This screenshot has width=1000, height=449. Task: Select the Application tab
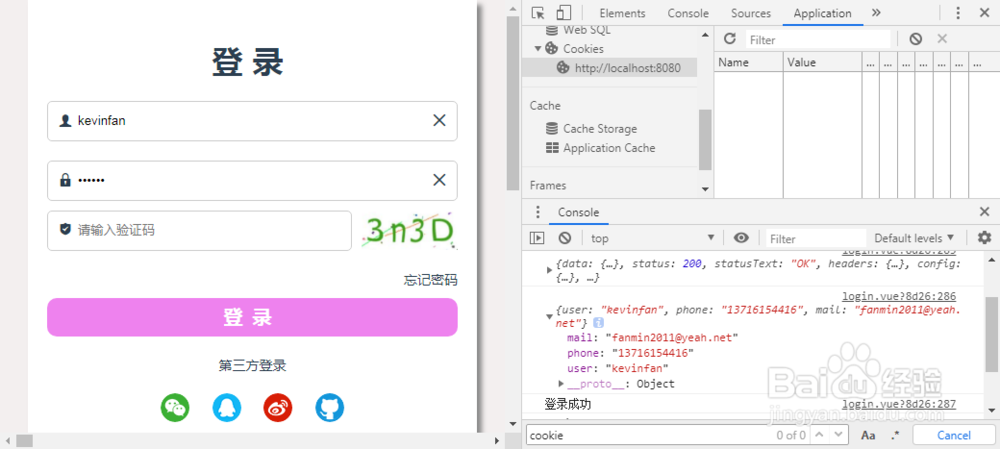point(822,13)
